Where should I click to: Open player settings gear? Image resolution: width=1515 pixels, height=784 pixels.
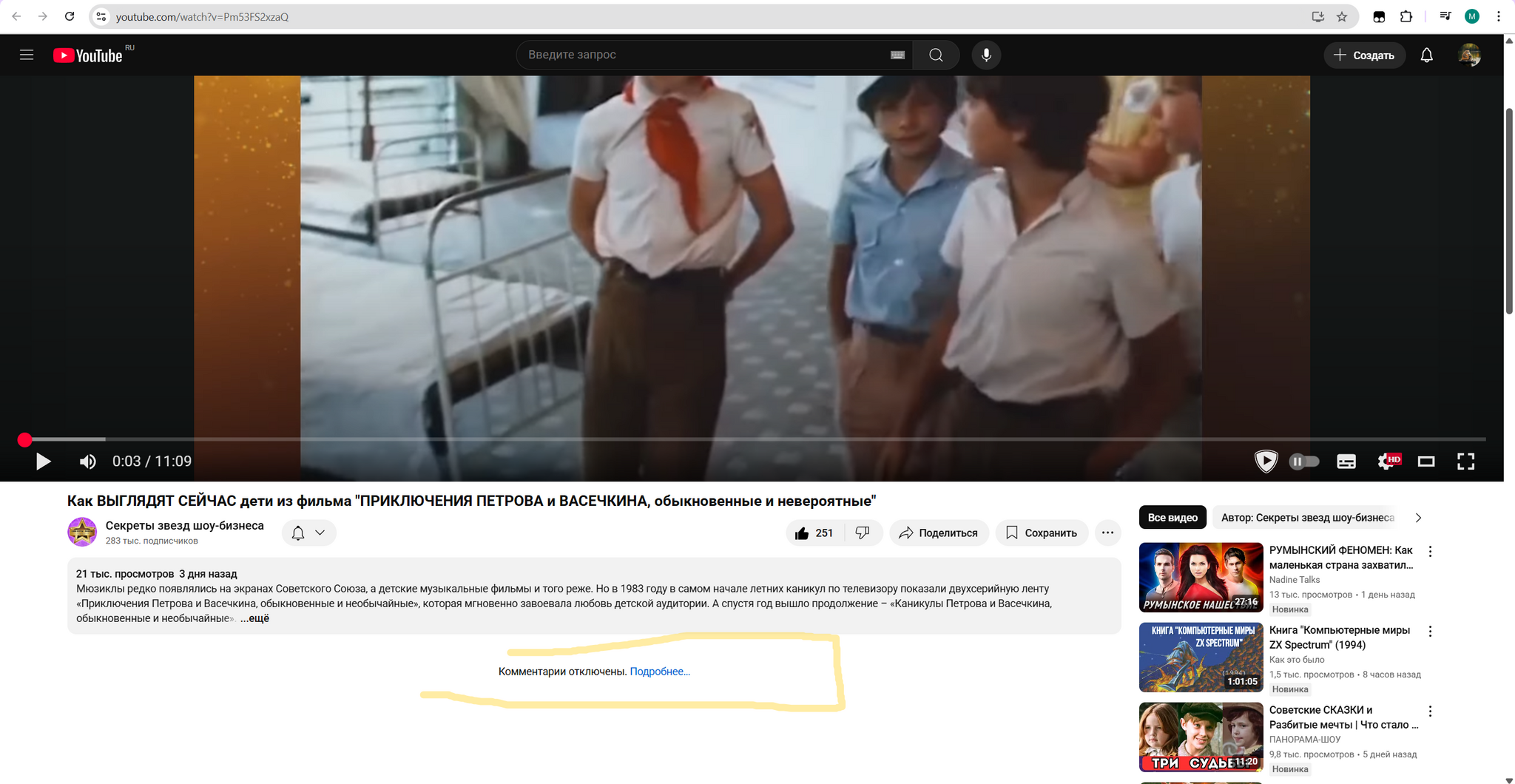coord(1387,462)
